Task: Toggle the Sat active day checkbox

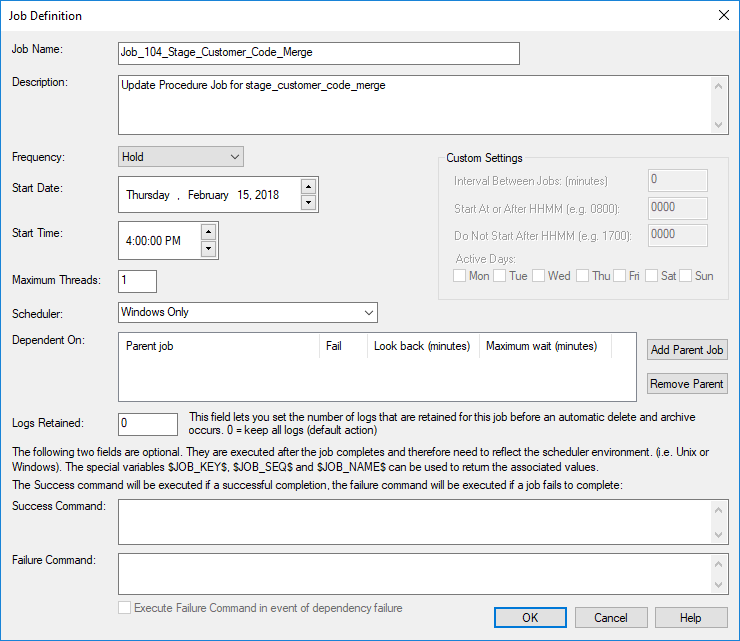Action: (651, 276)
